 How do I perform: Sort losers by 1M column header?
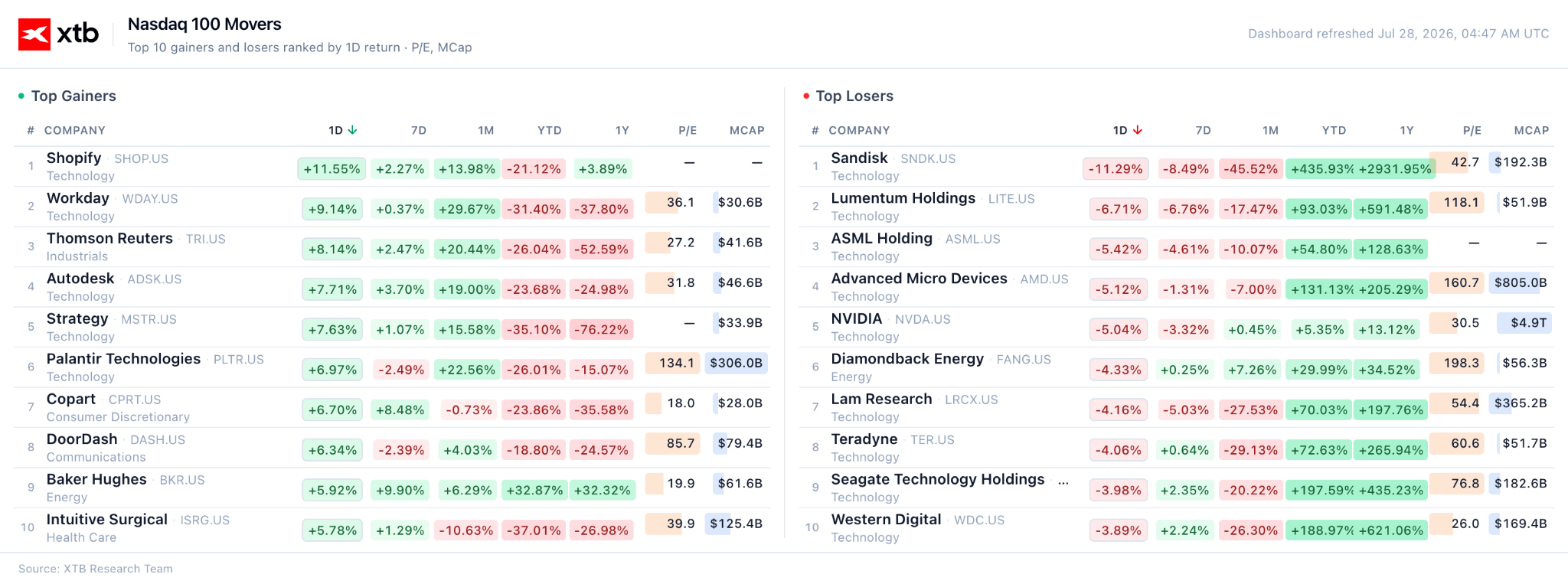click(x=1270, y=130)
